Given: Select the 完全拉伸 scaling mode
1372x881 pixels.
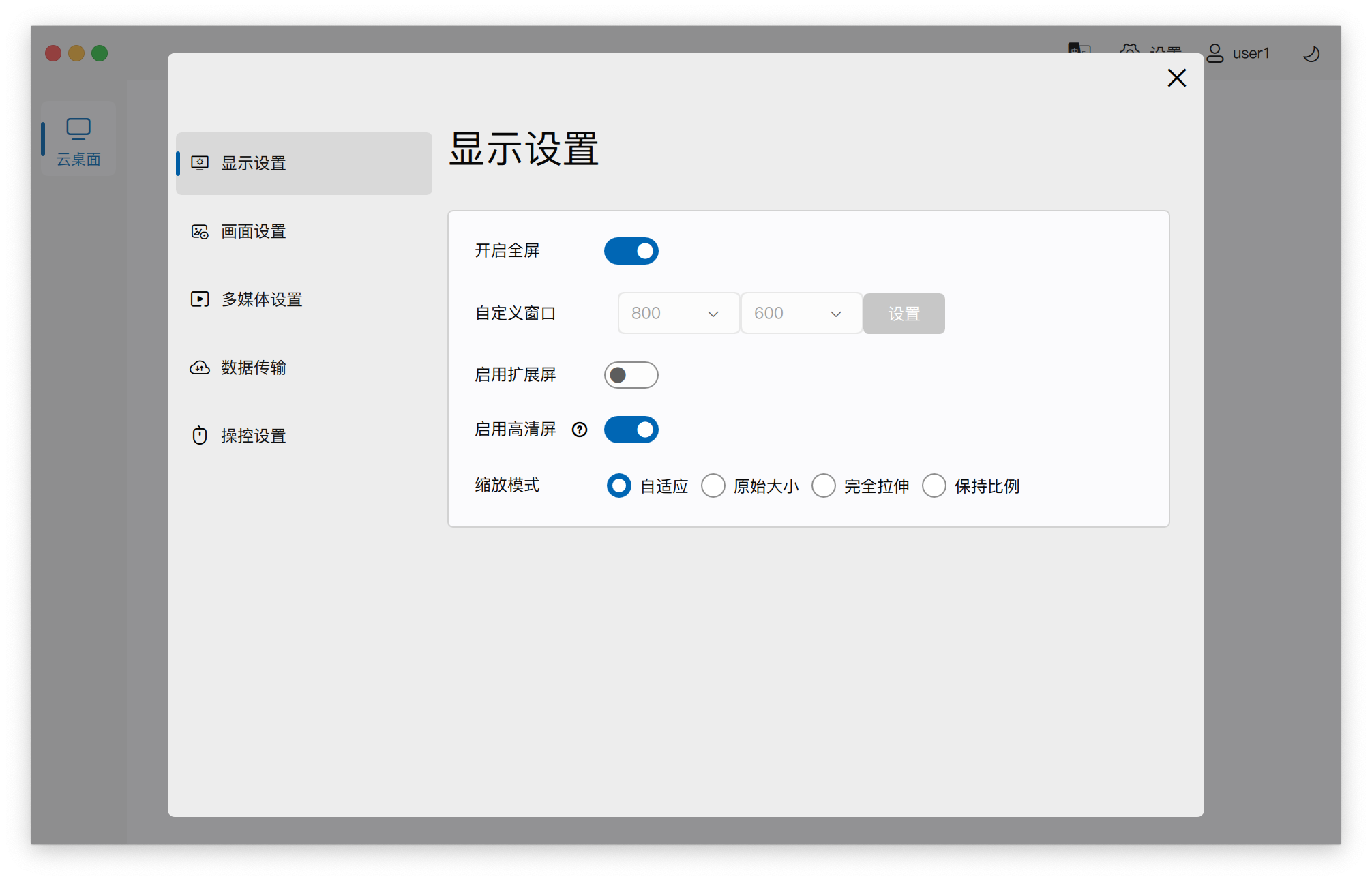Looking at the screenshot, I should (x=824, y=486).
